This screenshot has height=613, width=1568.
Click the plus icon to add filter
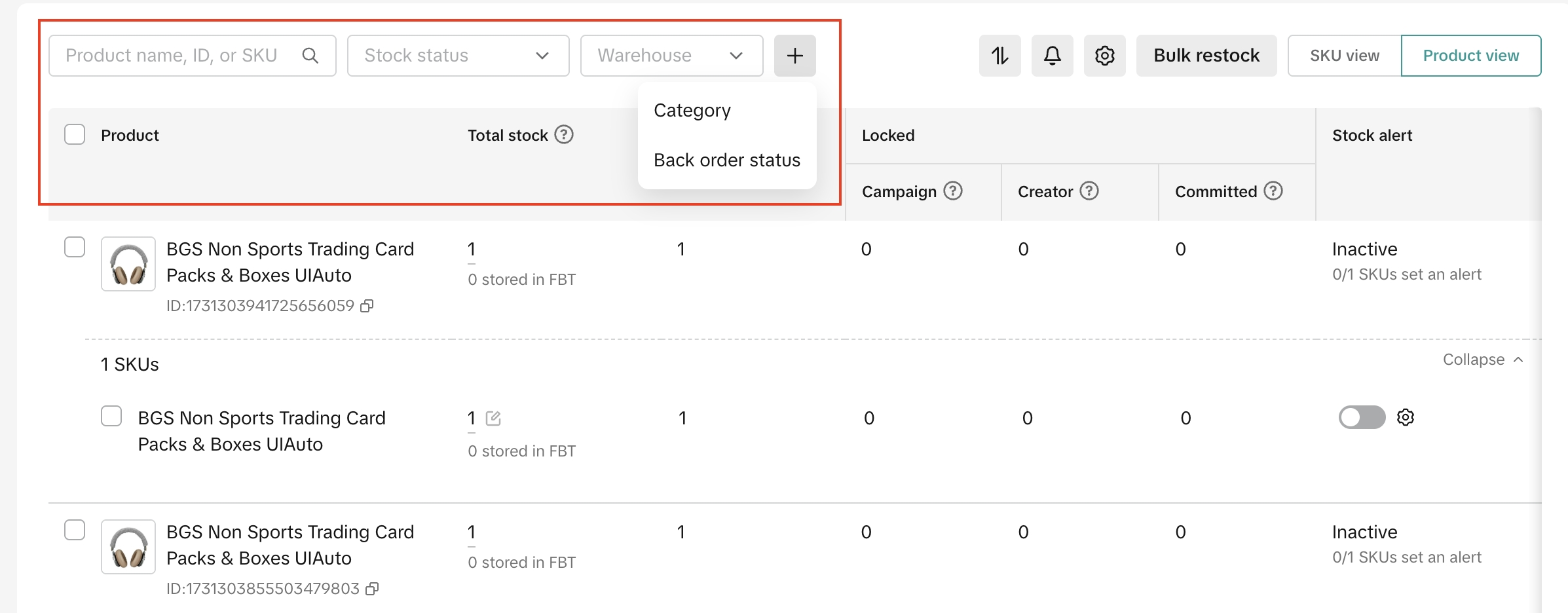point(794,56)
